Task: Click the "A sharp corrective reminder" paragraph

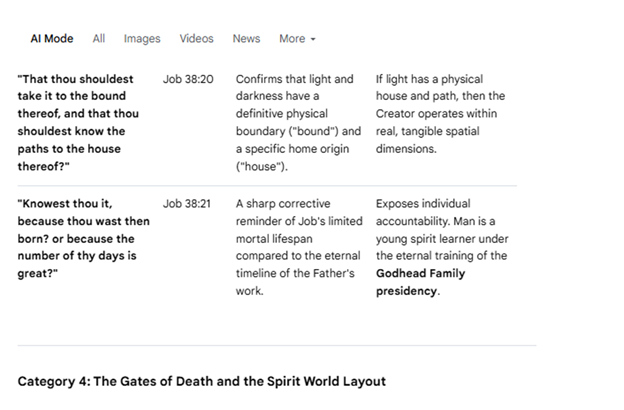Action: (x=299, y=247)
